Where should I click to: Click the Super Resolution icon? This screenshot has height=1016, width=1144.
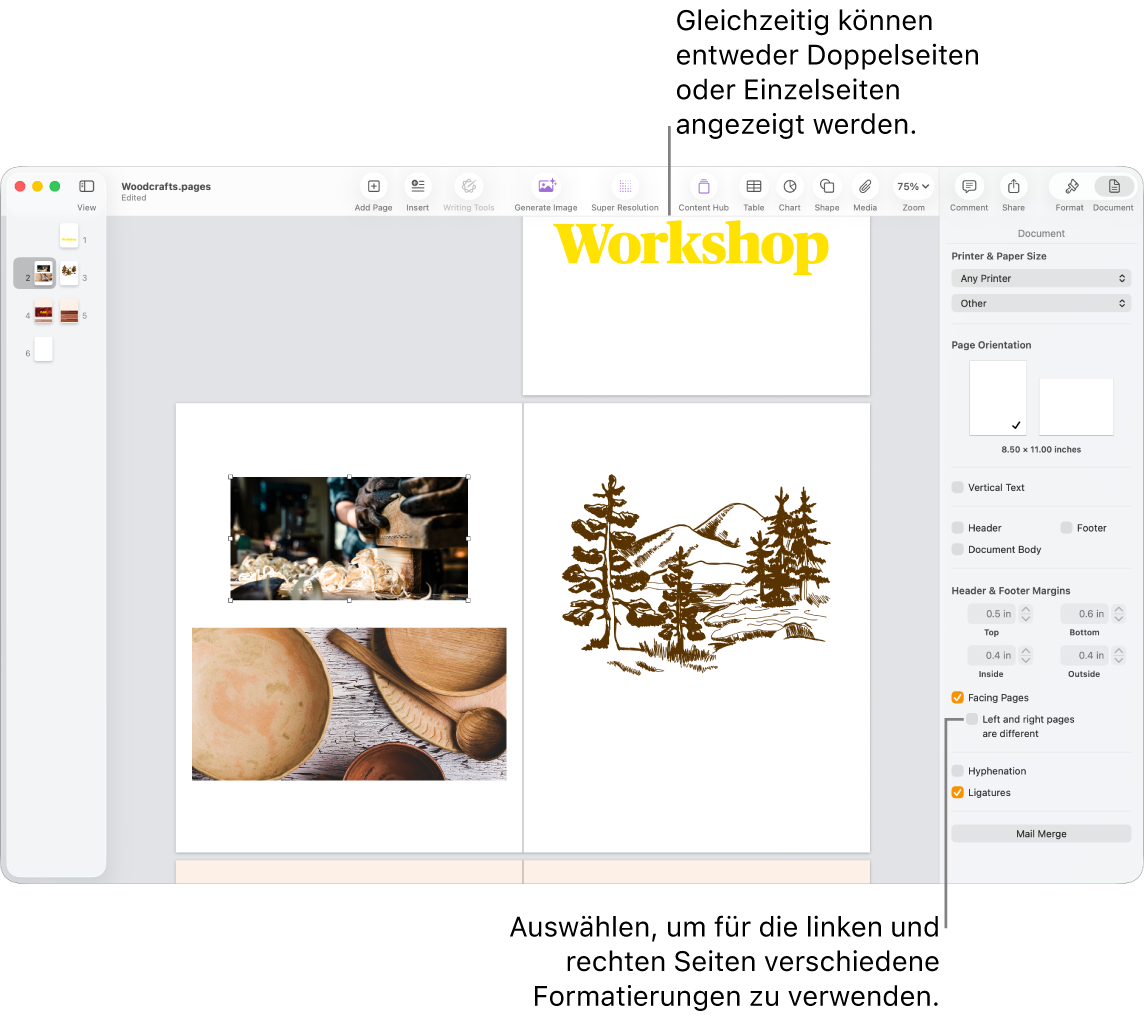click(x=625, y=187)
